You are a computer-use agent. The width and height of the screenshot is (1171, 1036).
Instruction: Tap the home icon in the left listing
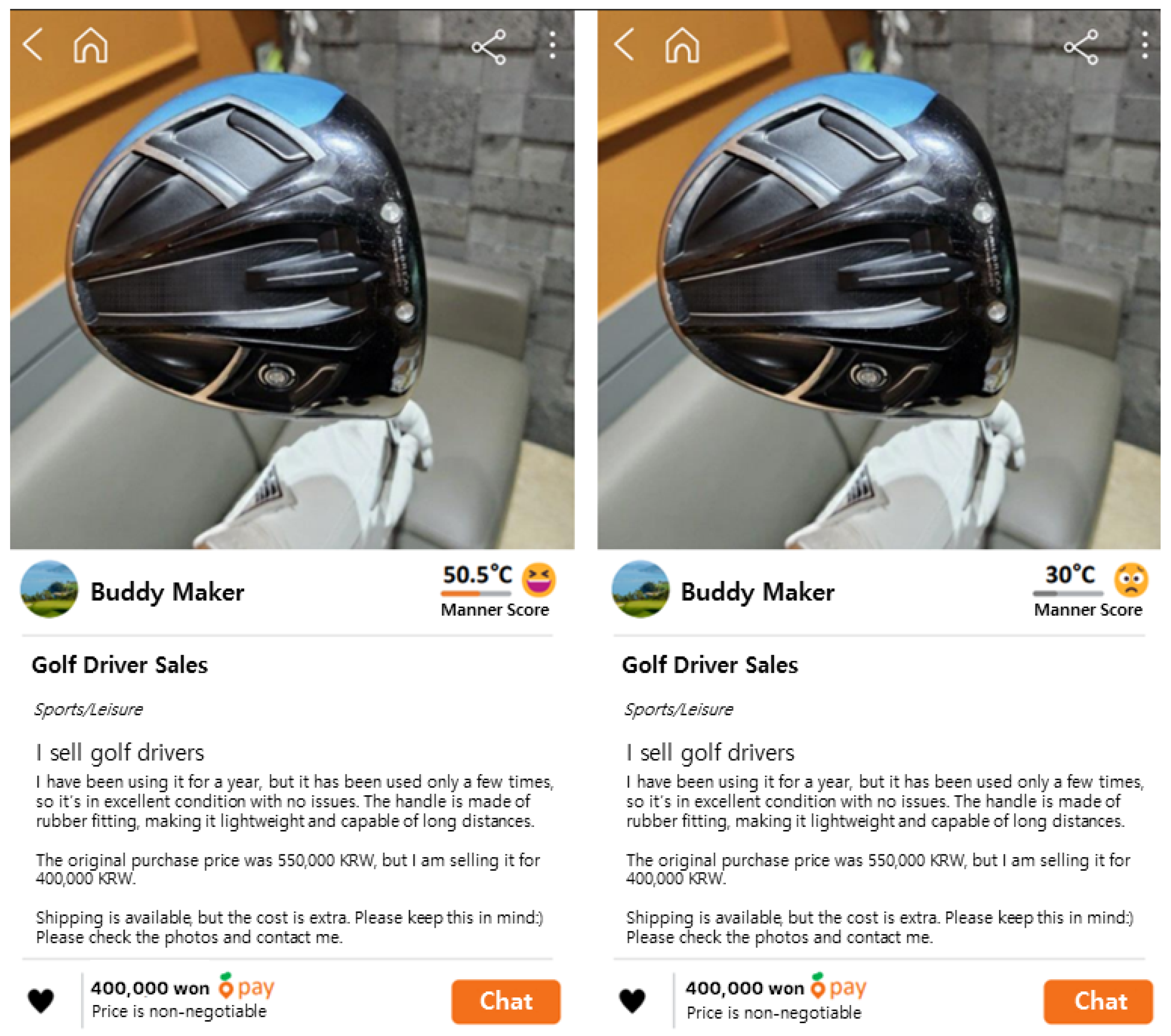(90, 45)
